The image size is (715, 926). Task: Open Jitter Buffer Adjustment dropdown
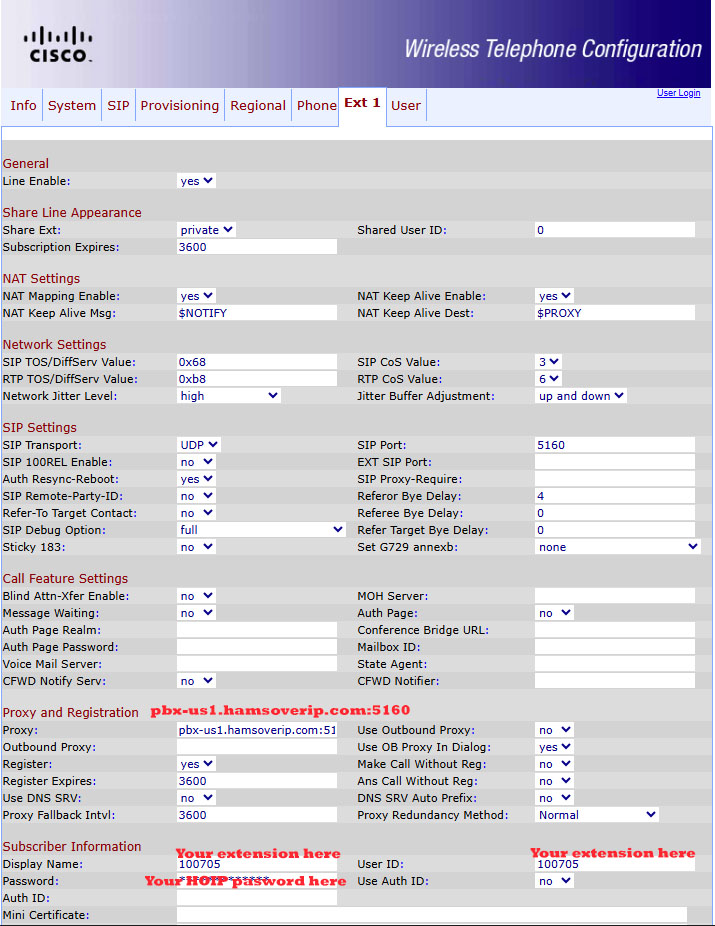point(581,396)
